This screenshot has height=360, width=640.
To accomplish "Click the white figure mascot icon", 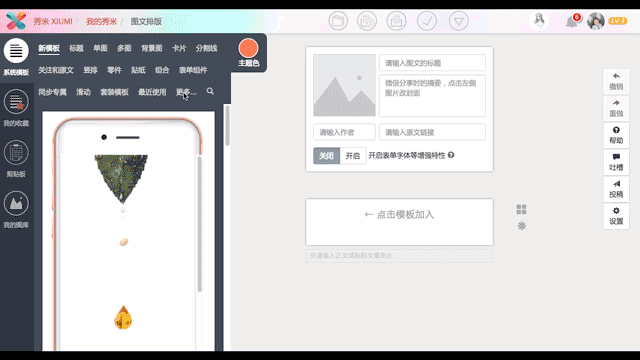I will click(x=539, y=20).
